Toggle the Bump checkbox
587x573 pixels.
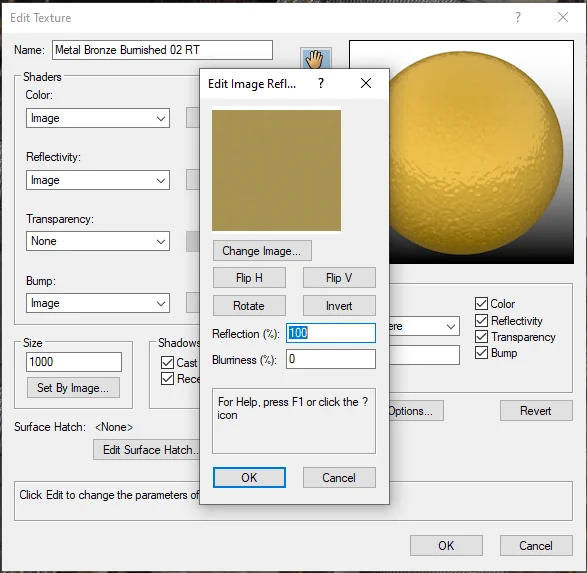tap(481, 353)
